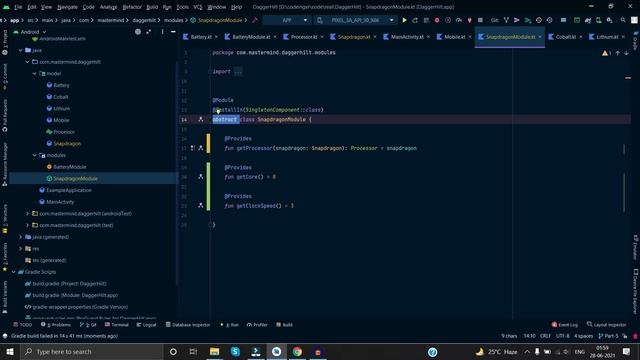Screen dimensions: 640x360
Task: Toggle the Build Variants sidebar button
Action: coord(4,296)
